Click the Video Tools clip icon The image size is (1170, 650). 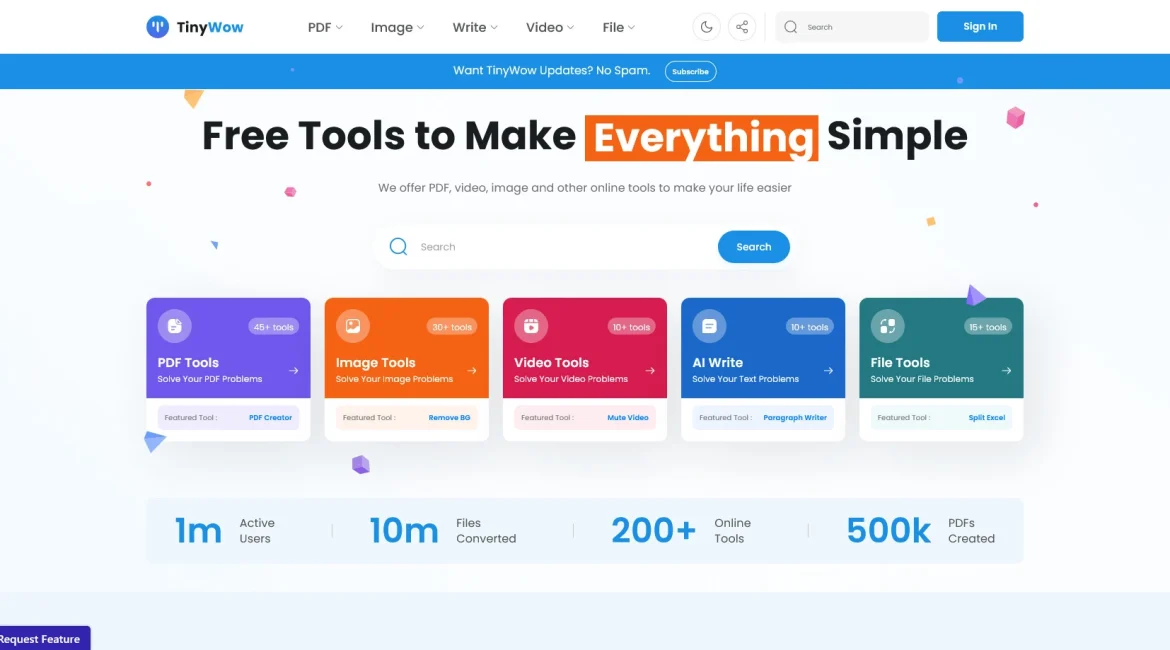(531, 326)
